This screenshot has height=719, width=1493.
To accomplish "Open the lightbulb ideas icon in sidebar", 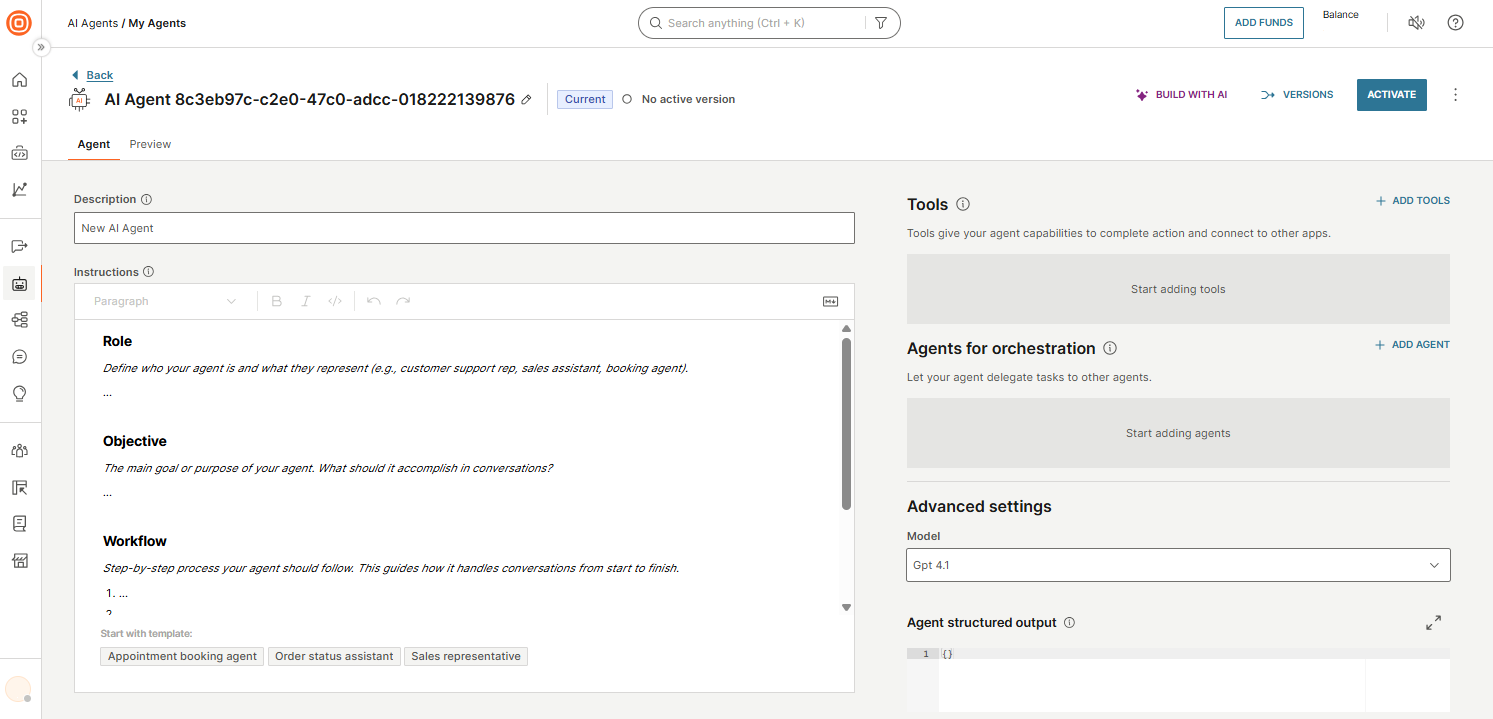I will pos(20,393).
